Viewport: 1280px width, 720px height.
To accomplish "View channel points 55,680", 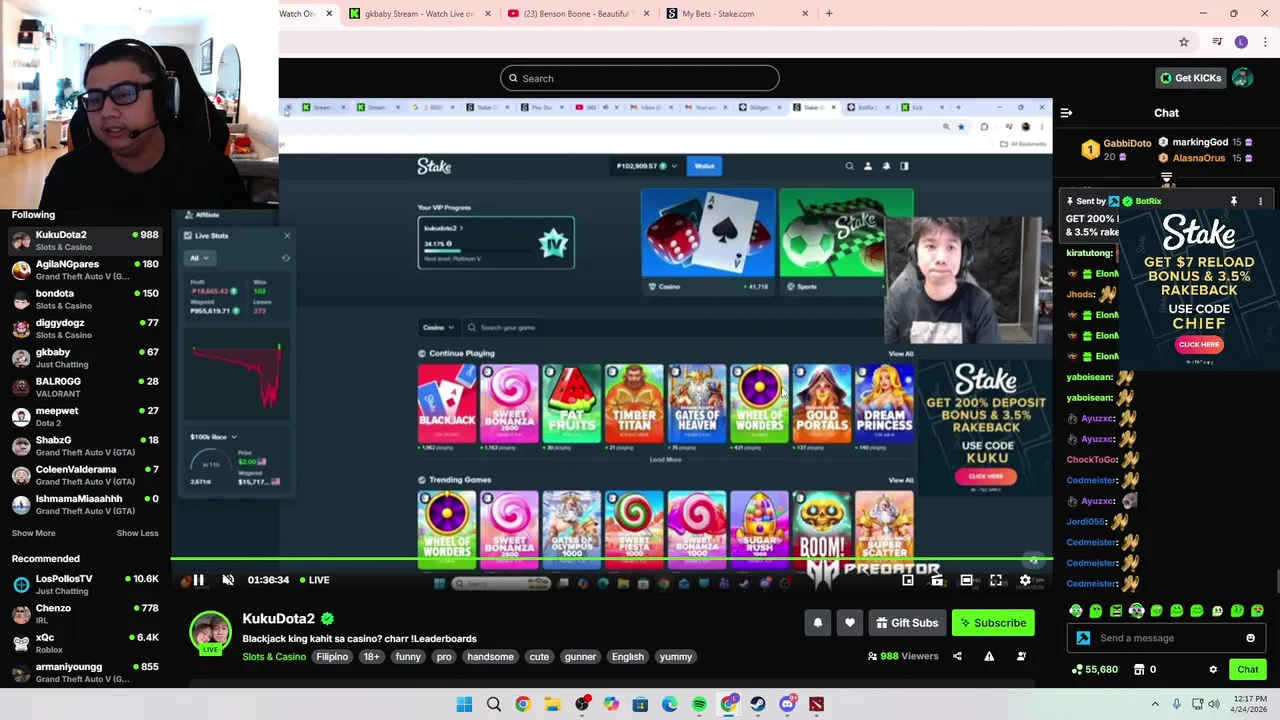I will [x=1094, y=670].
